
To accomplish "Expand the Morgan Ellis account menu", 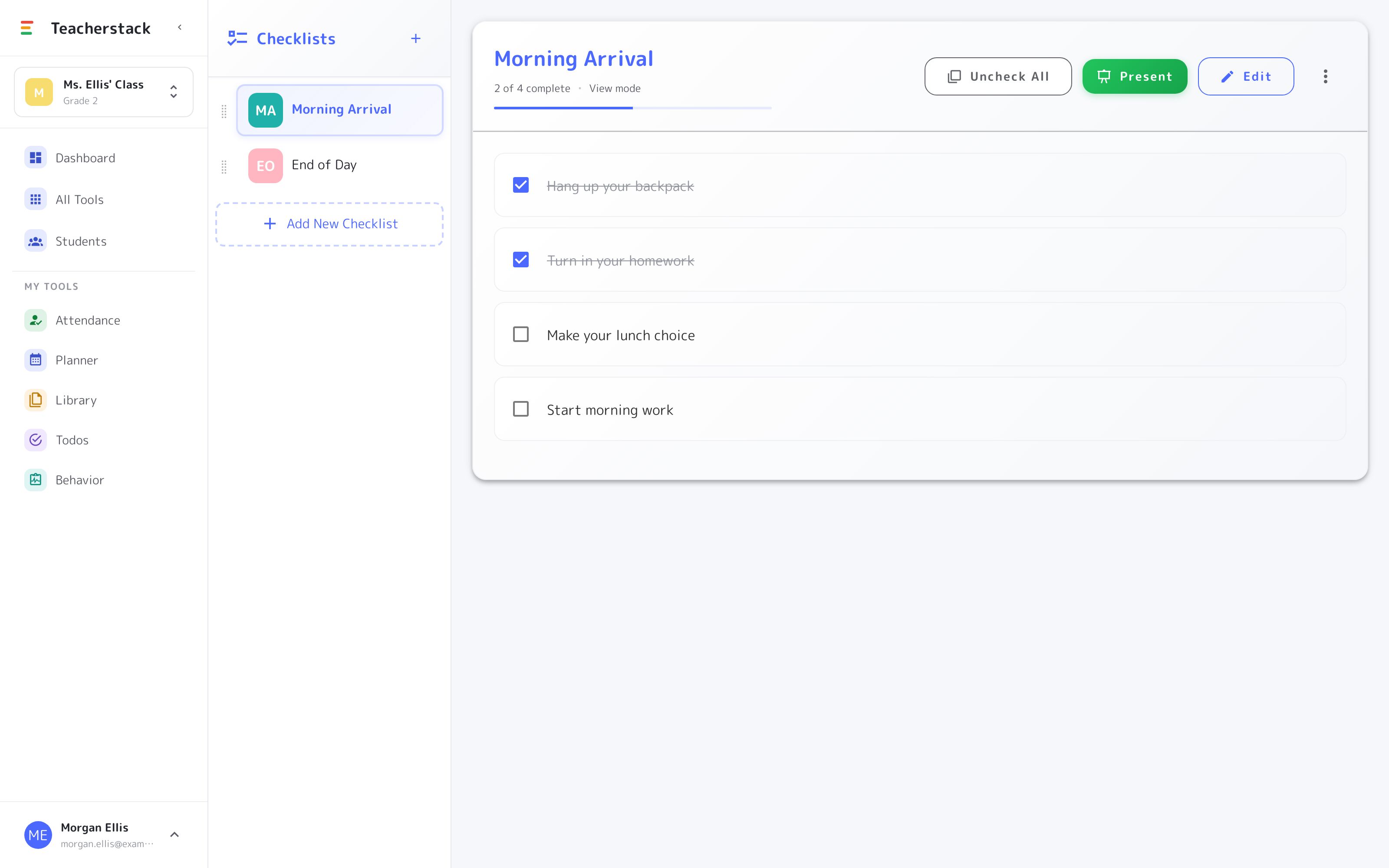I will point(174,835).
